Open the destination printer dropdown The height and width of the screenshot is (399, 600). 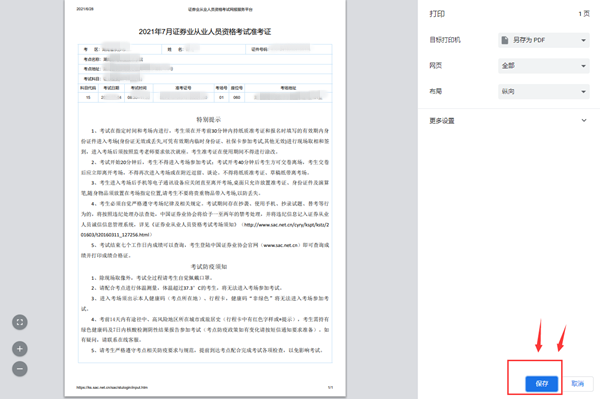click(544, 40)
